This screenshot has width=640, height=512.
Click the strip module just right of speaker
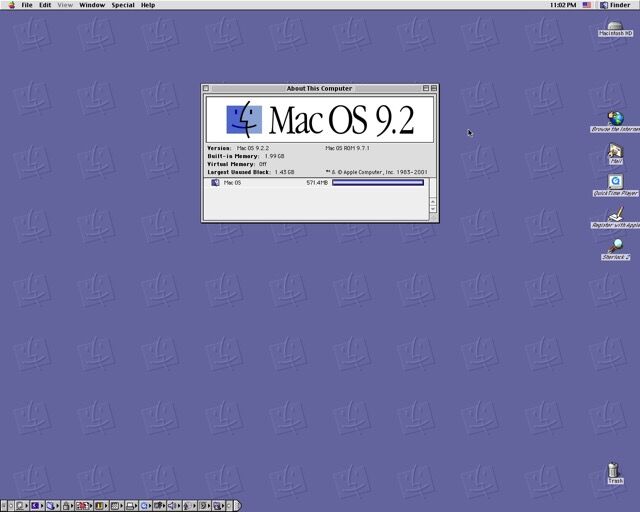[x=189, y=506]
